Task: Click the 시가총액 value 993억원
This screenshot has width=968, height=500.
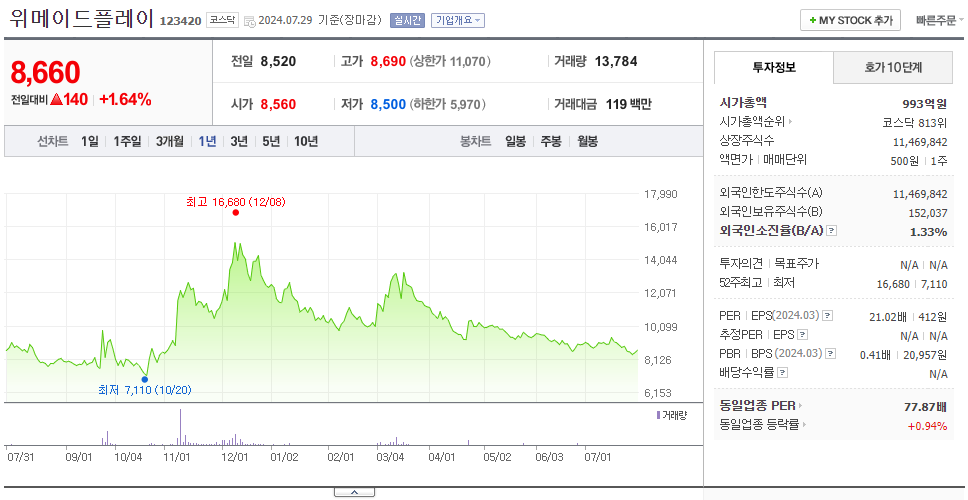Action: tap(924, 104)
